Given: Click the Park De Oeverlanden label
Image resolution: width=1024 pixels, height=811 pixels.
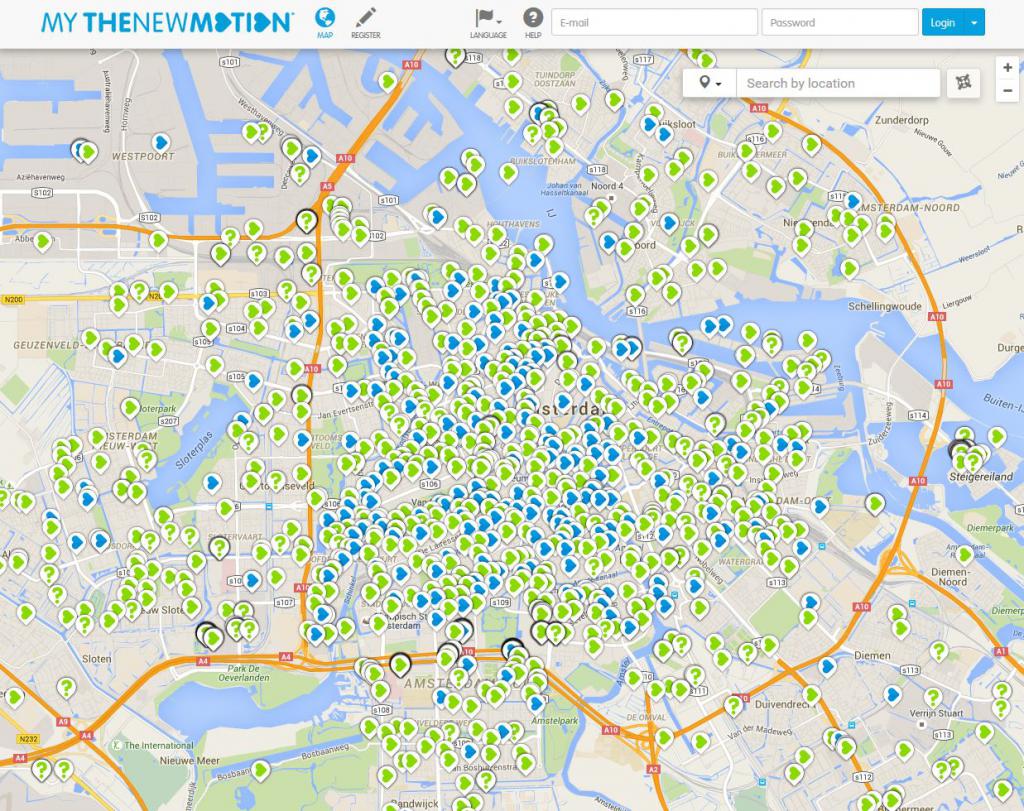Looking at the screenshot, I should (244, 673).
